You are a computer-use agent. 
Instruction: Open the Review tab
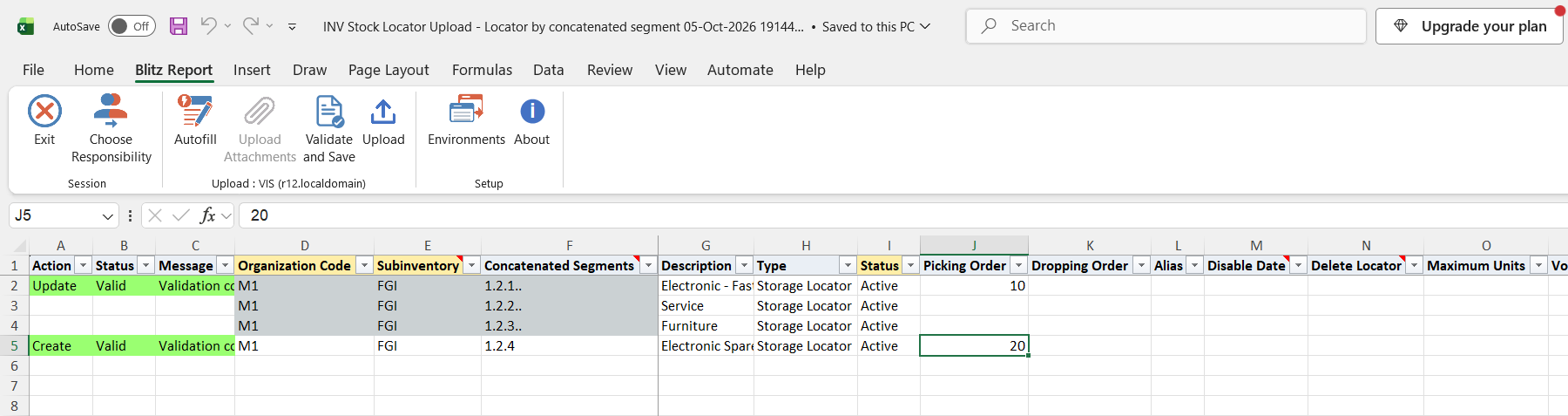[610, 70]
